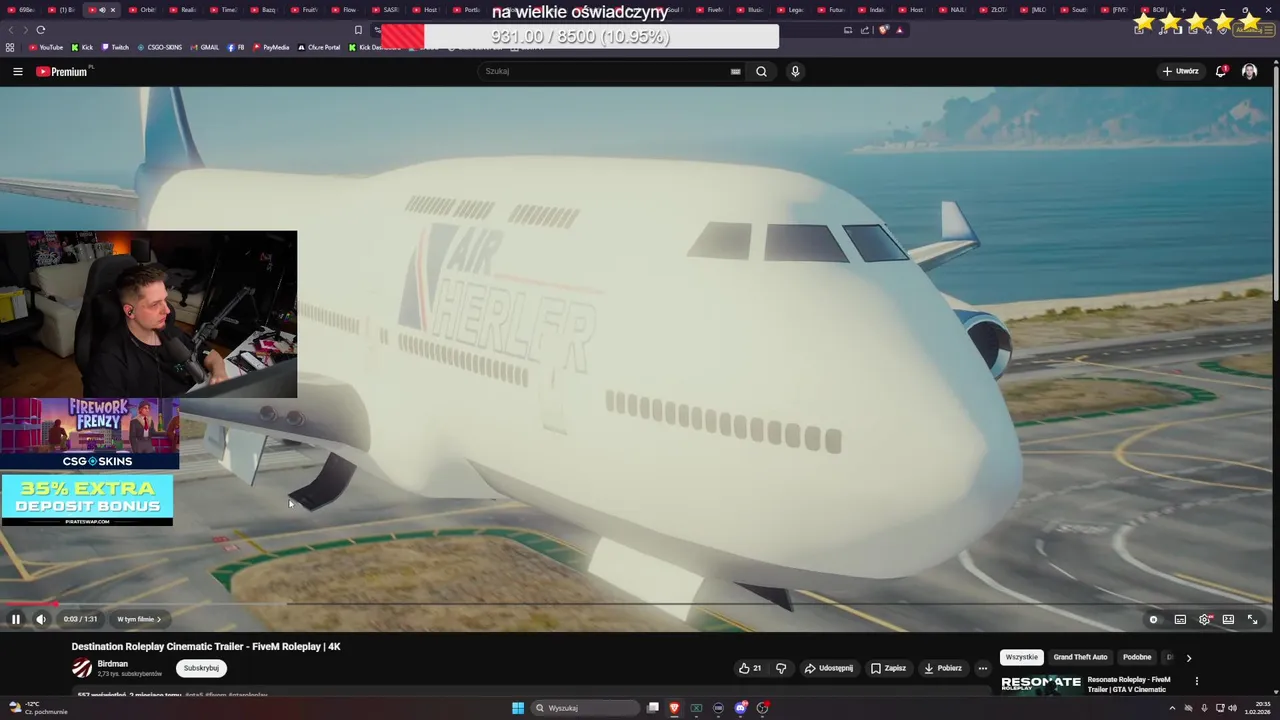The image size is (1280, 720).
Task: Dislike the video with thumbs down
Action: tap(781, 668)
